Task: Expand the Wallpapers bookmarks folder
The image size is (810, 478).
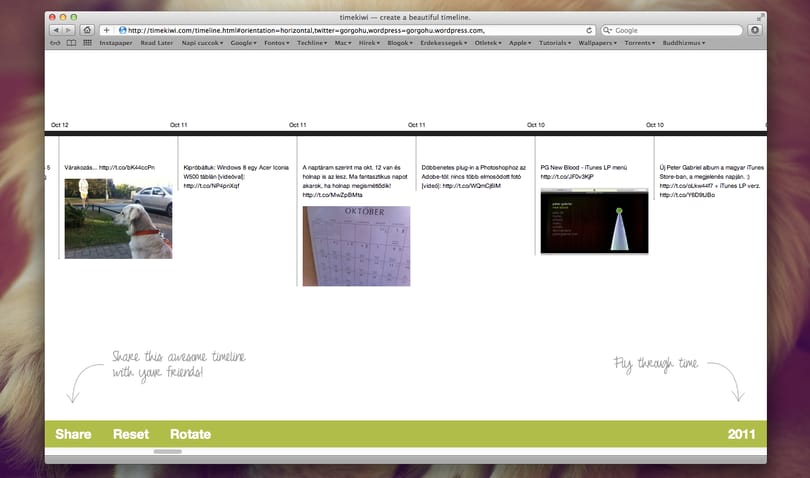Action: [x=597, y=43]
